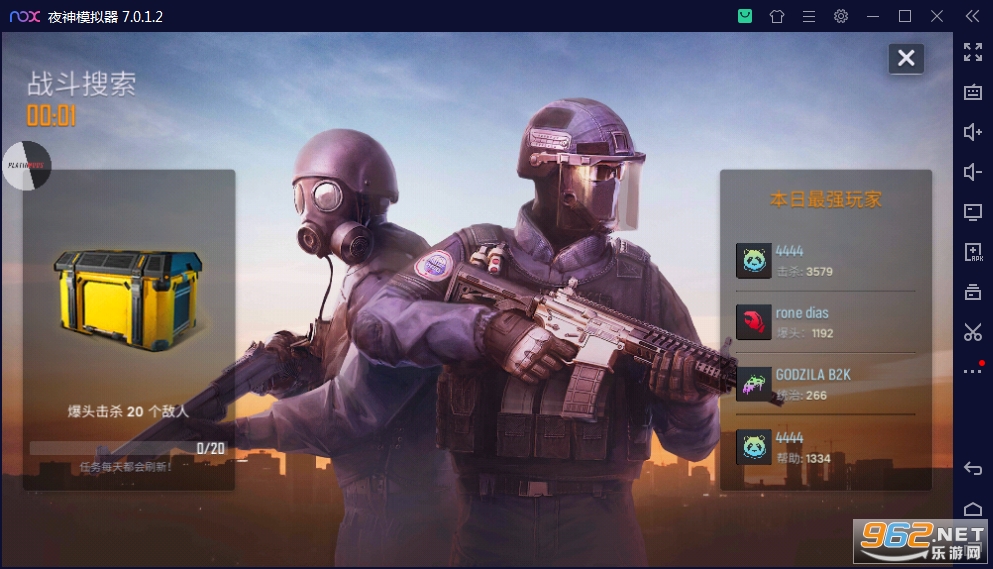
Task: Decrease emulator volume
Action: (x=973, y=172)
